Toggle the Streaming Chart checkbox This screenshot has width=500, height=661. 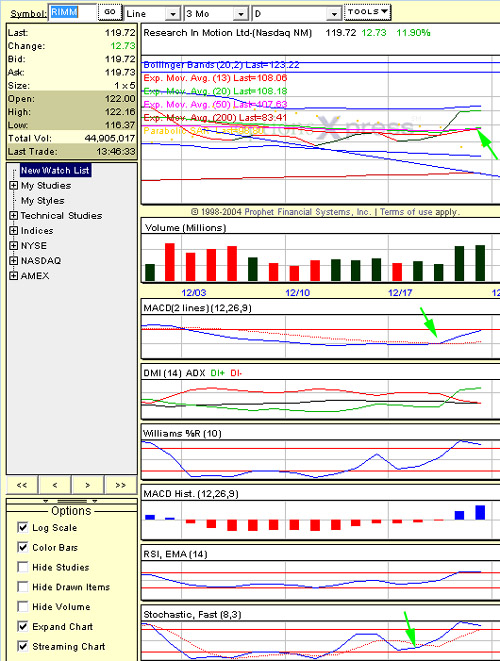coord(23,647)
